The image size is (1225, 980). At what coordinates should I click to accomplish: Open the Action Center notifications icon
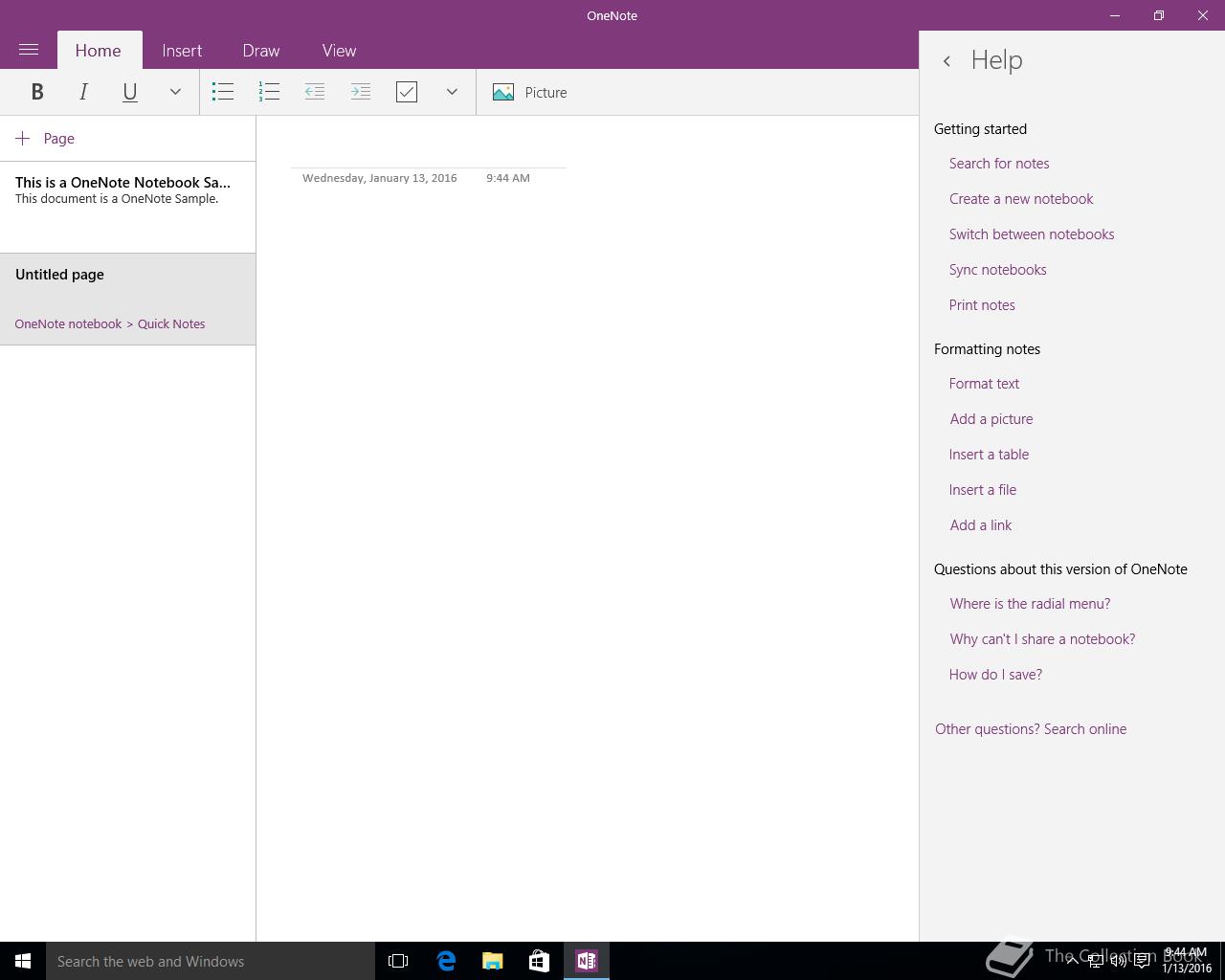pyautogui.click(x=1142, y=961)
